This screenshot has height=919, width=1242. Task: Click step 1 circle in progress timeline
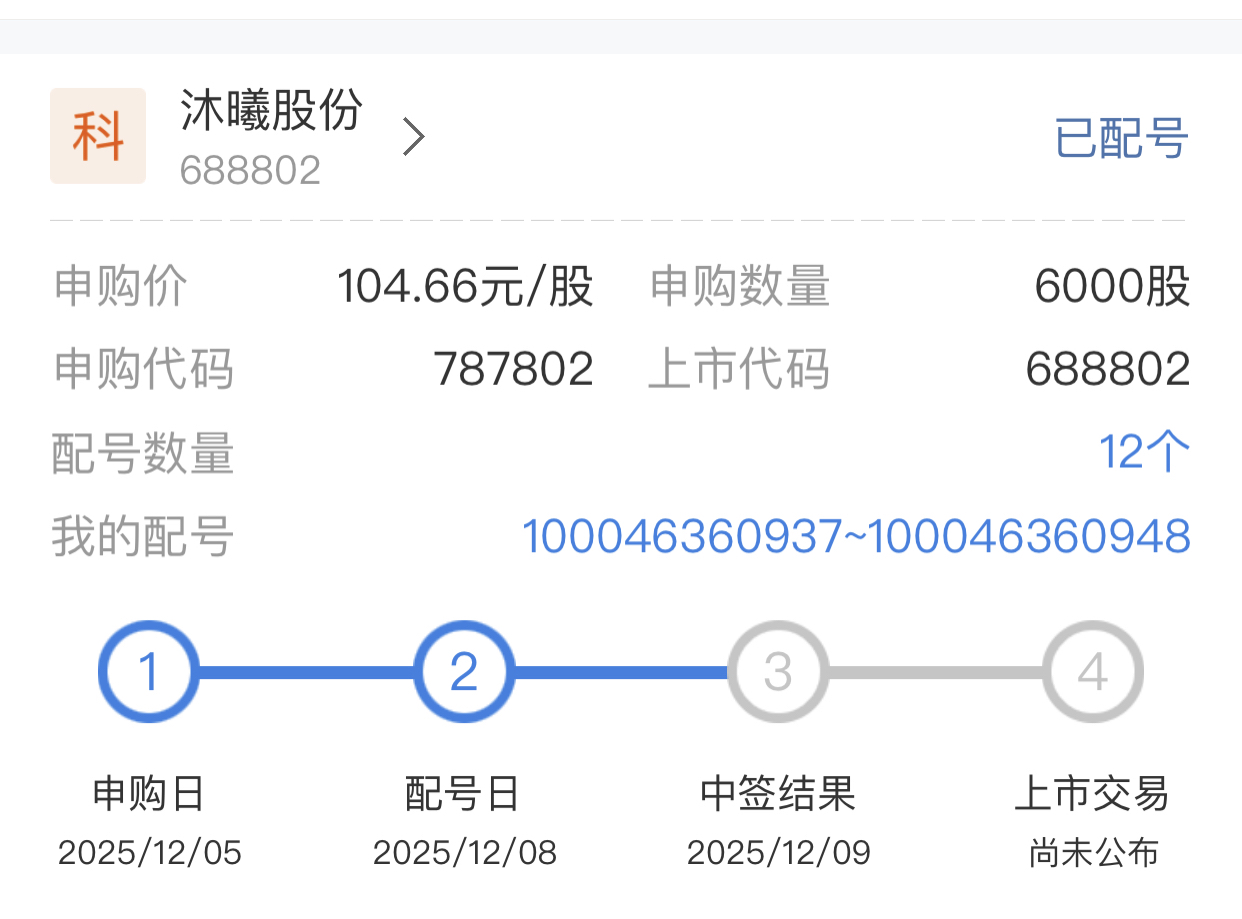click(x=149, y=672)
